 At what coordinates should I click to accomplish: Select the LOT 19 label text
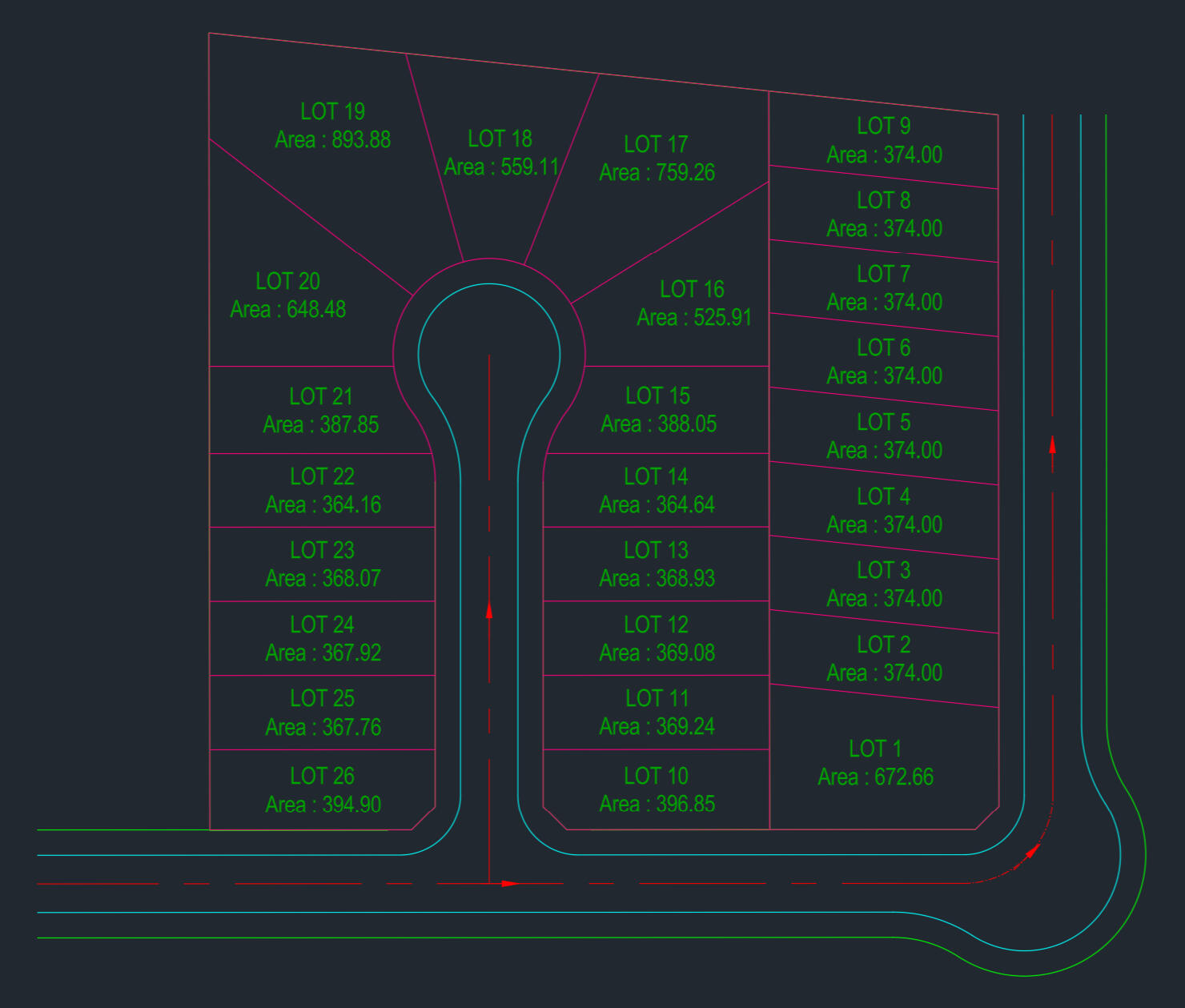pyautogui.click(x=332, y=111)
